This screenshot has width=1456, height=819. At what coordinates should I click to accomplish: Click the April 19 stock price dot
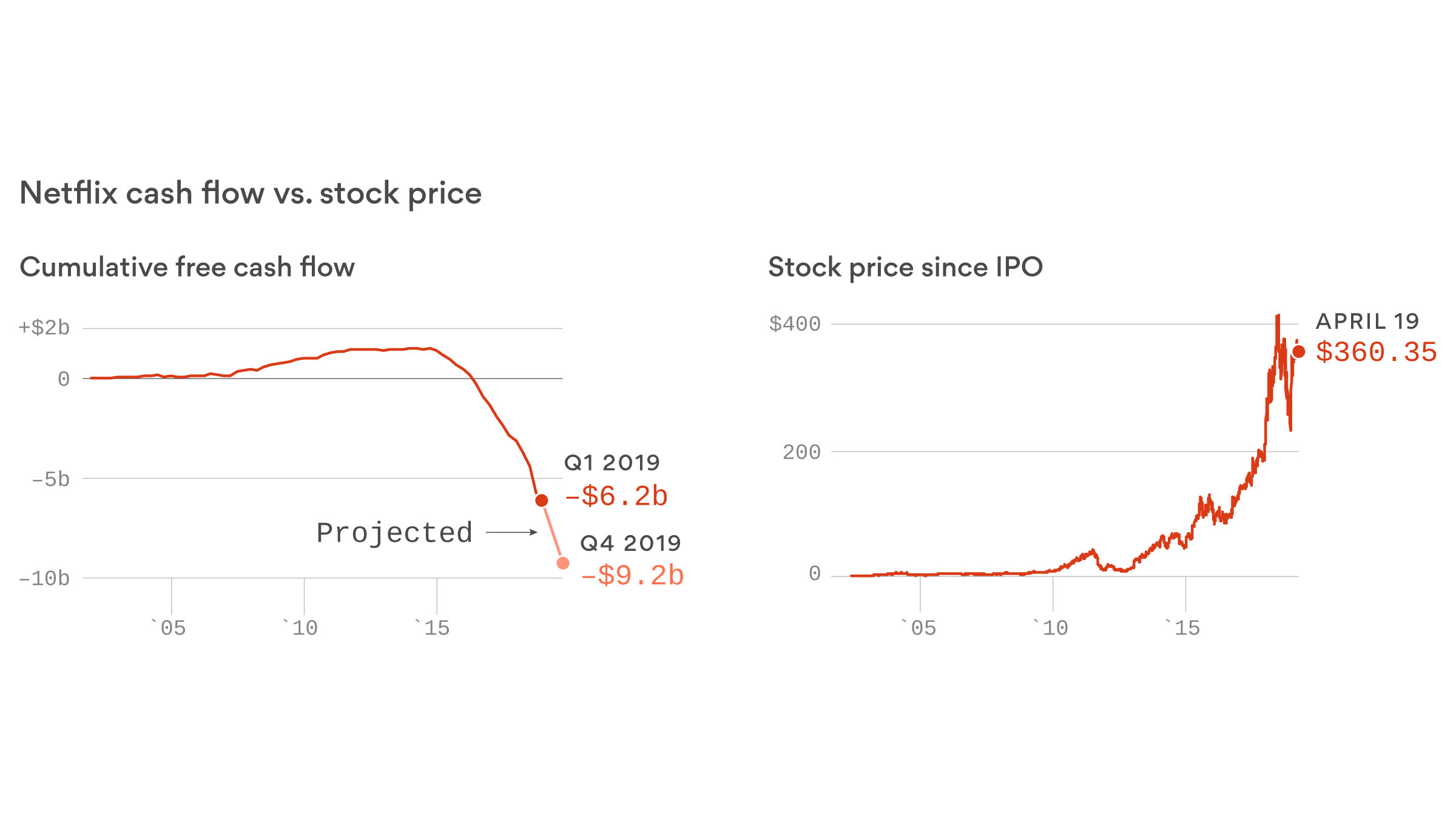(1299, 352)
